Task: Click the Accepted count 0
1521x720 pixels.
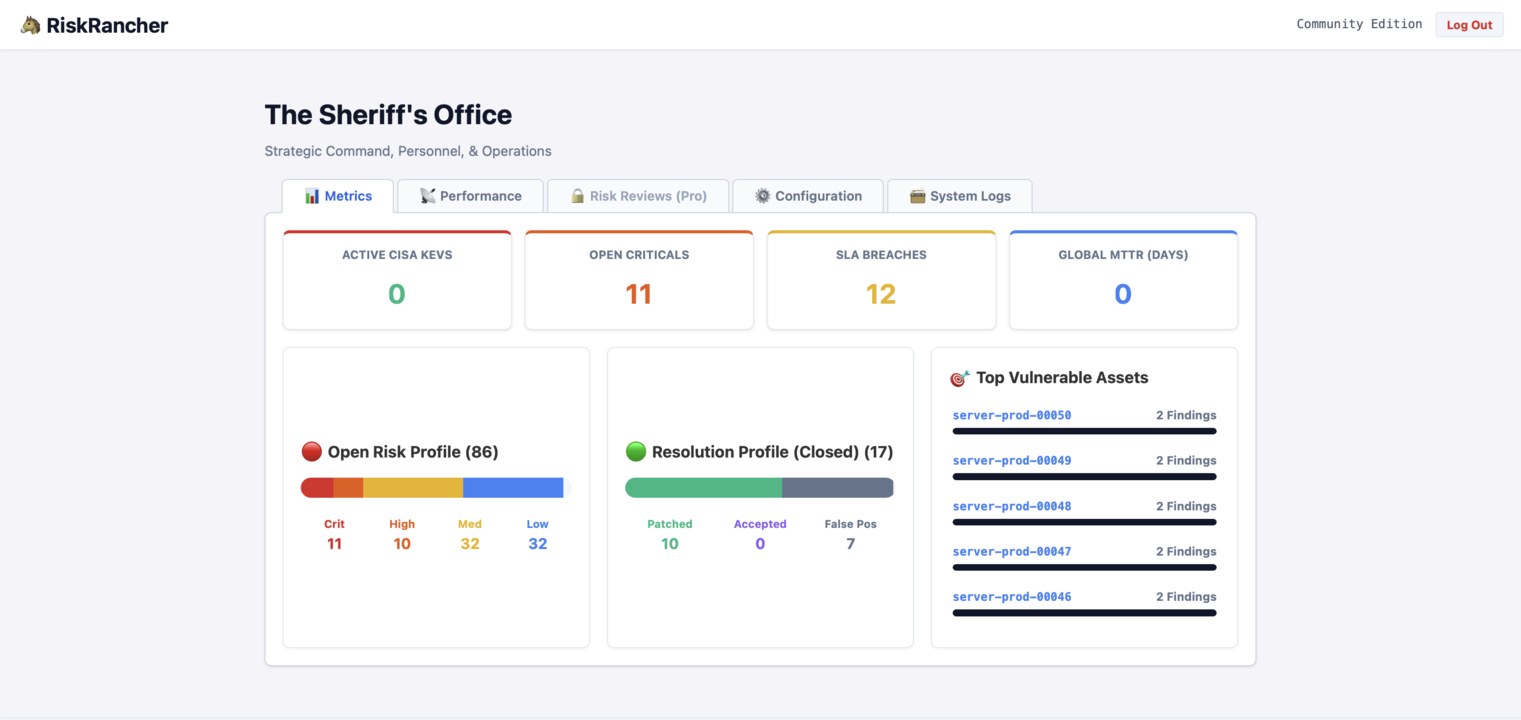Action: pos(760,544)
